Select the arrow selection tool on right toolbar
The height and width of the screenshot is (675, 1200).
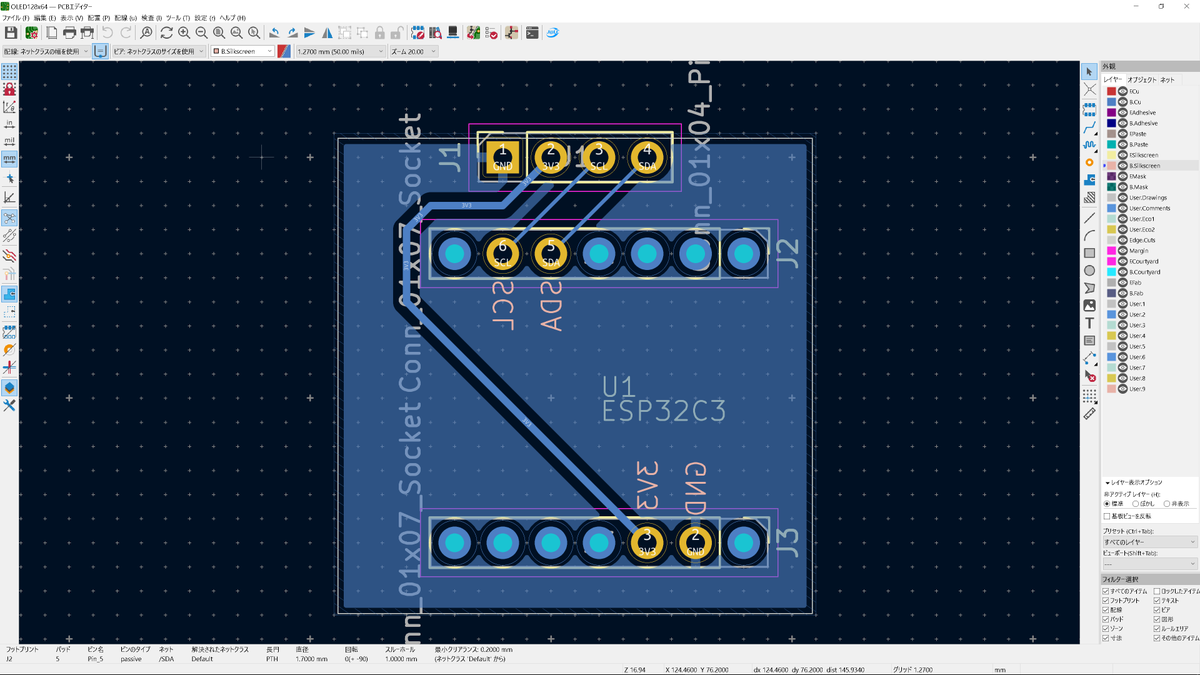[1089, 72]
